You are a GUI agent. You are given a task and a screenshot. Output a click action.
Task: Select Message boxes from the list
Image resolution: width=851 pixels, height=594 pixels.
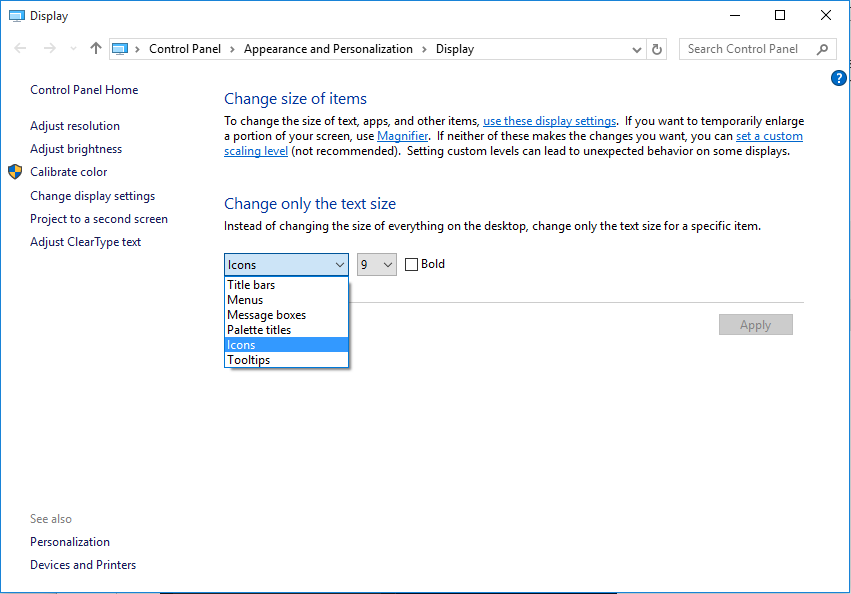pos(286,315)
